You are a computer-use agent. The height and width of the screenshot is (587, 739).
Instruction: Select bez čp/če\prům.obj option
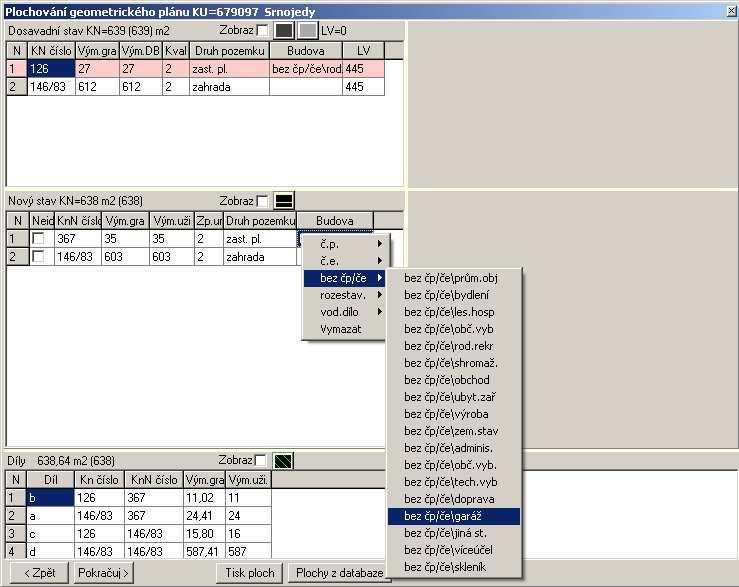click(454, 278)
